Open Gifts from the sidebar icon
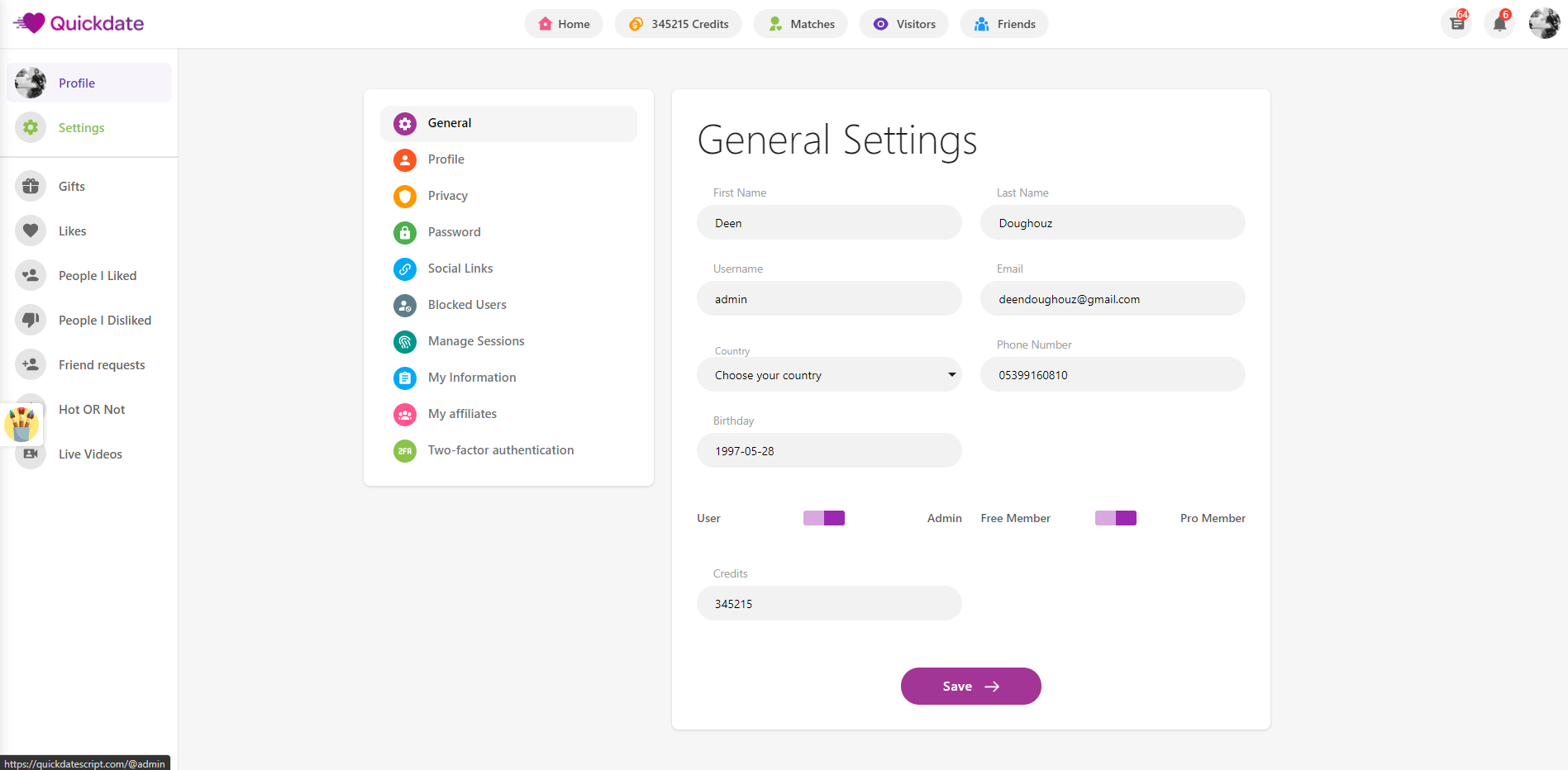Image resolution: width=1568 pixels, height=770 pixels. 31,187
